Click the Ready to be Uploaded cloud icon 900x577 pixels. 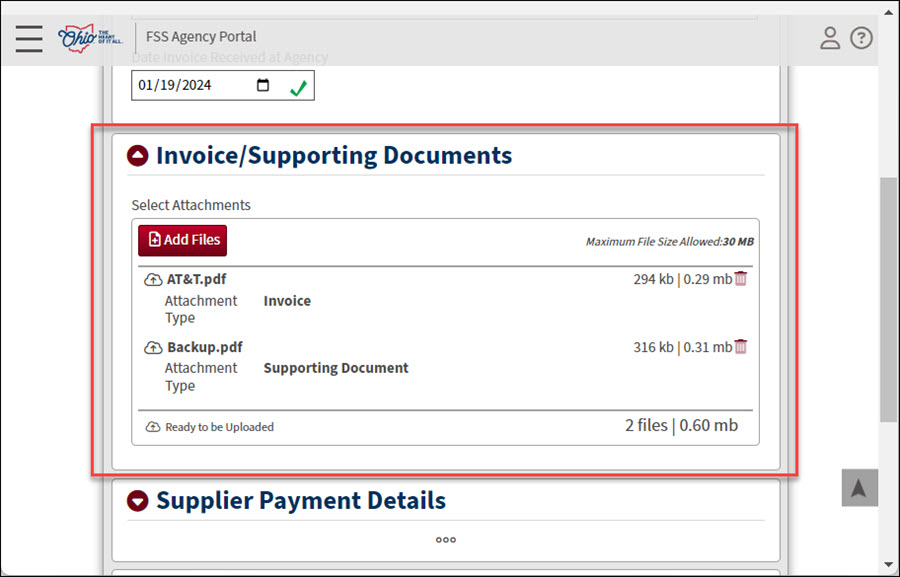pyautogui.click(x=153, y=427)
